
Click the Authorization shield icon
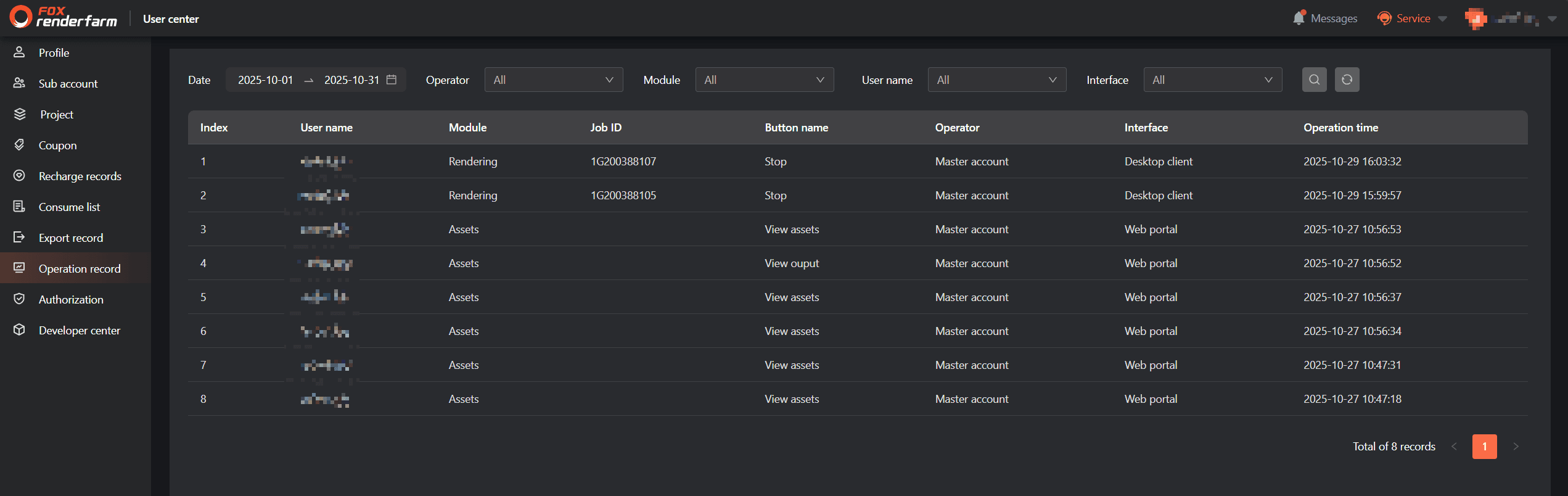pyautogui.click(x=19, y=299)
